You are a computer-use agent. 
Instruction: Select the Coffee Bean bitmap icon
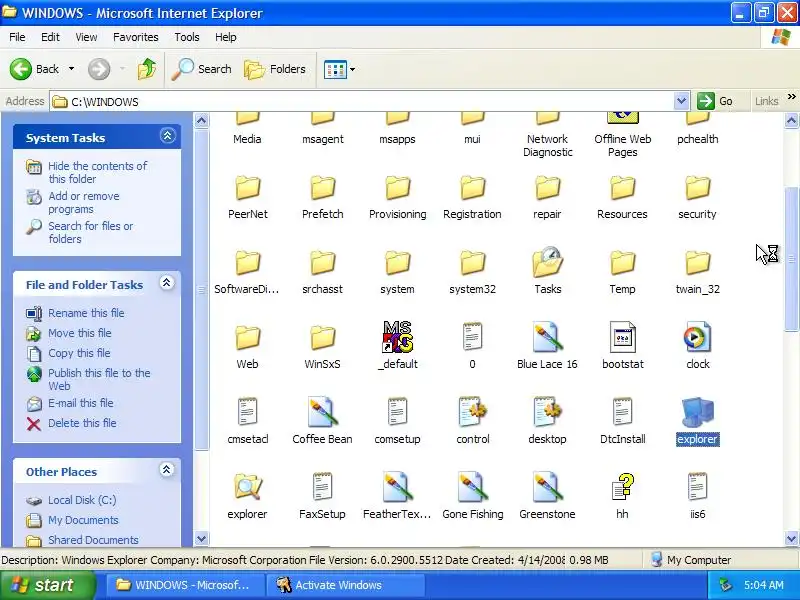[x=322, y=412]
